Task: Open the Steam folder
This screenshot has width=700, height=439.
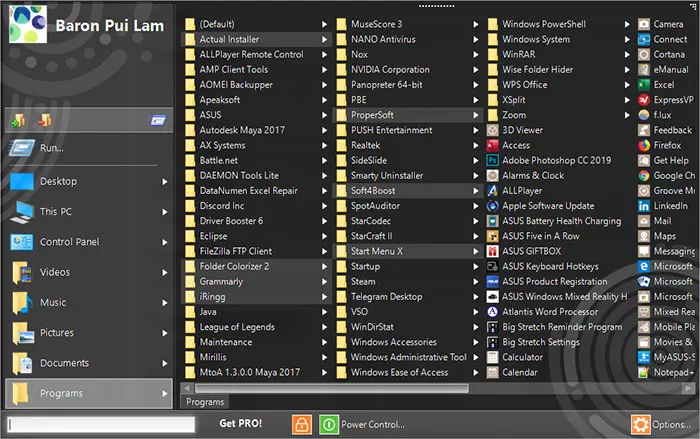Action: point(406,282)
